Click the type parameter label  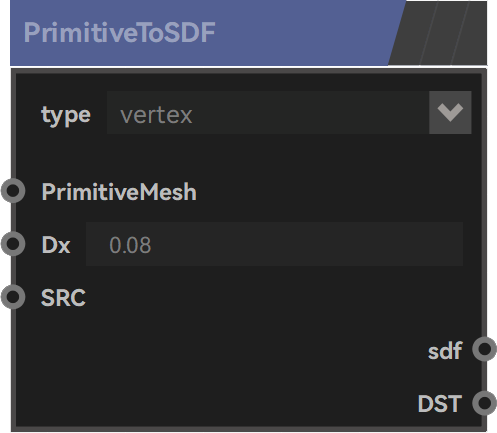click(66, 115)
